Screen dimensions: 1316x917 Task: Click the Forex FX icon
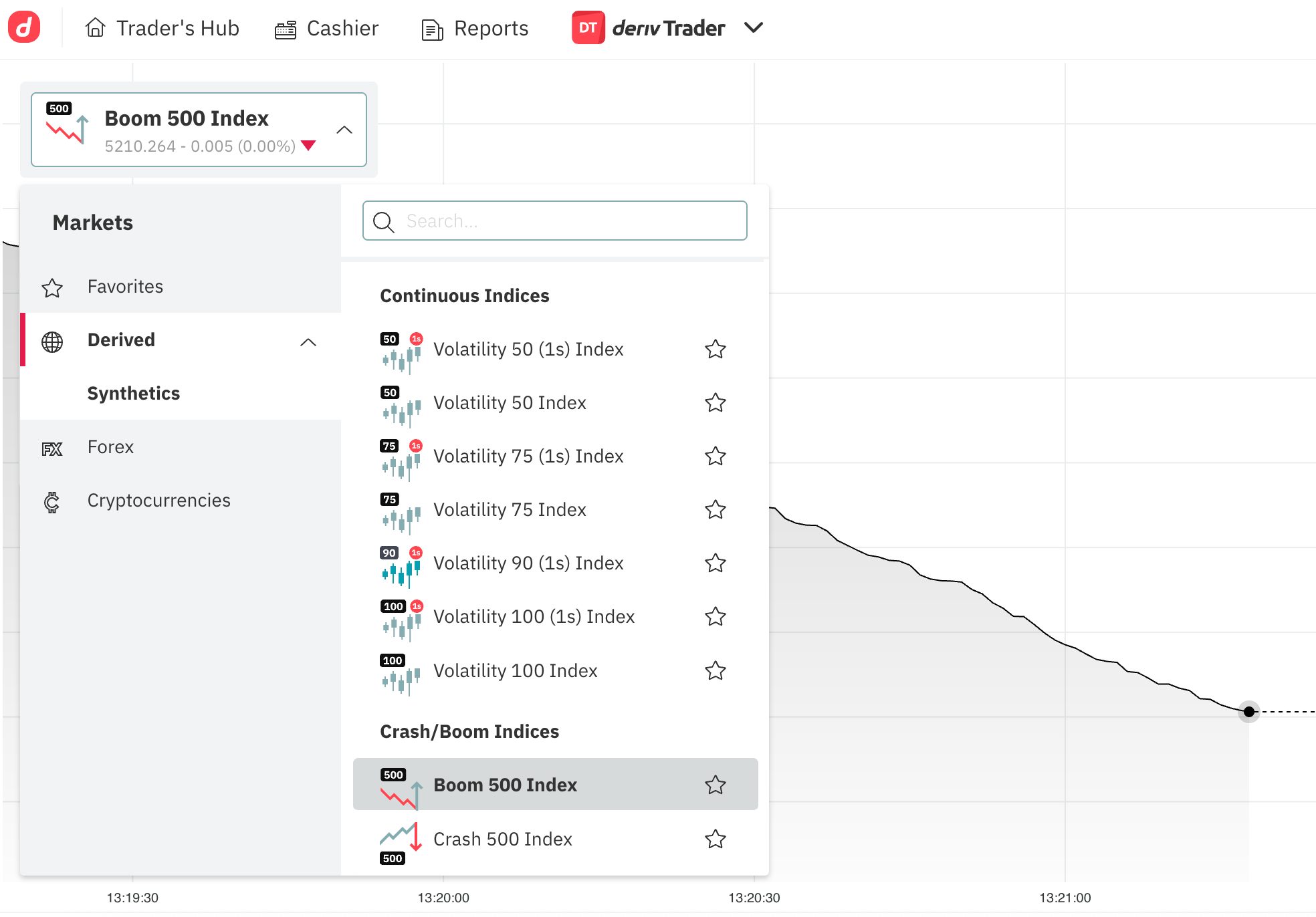click(52, 448)
